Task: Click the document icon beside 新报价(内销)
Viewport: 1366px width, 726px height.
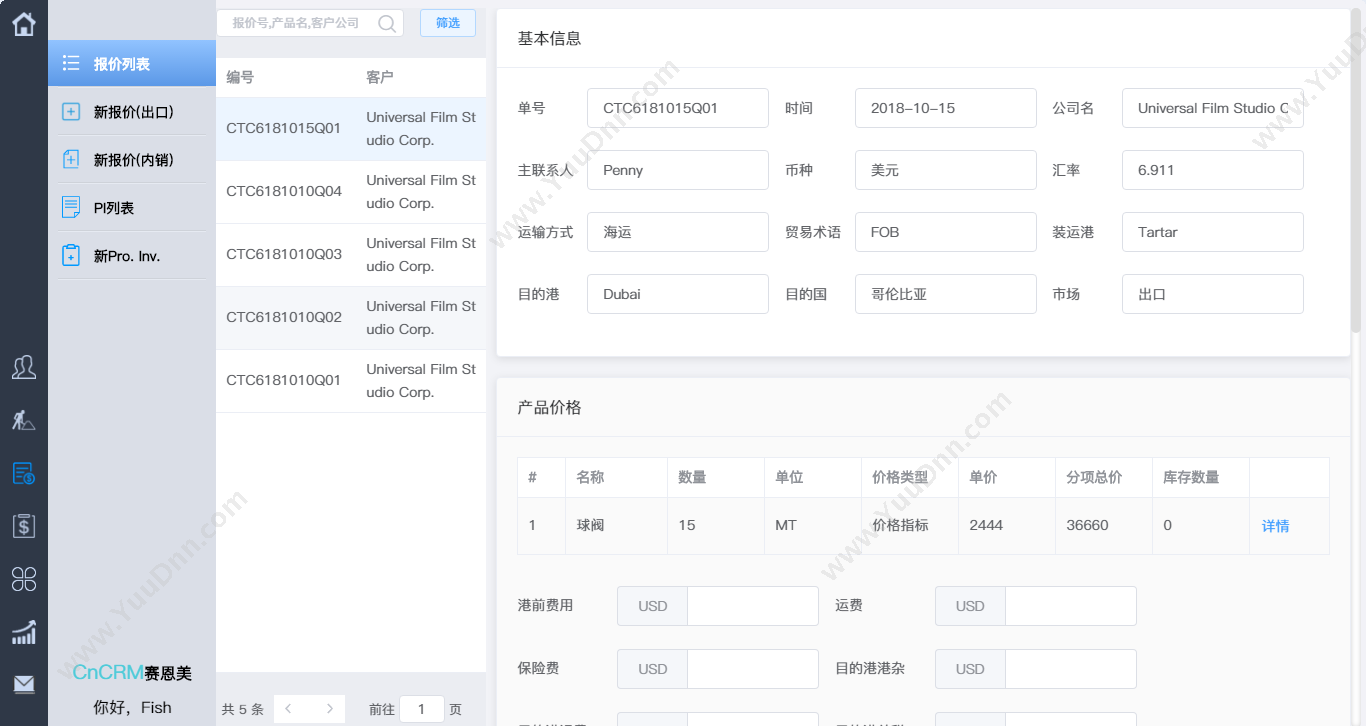Action: click(x=71, y=160)
